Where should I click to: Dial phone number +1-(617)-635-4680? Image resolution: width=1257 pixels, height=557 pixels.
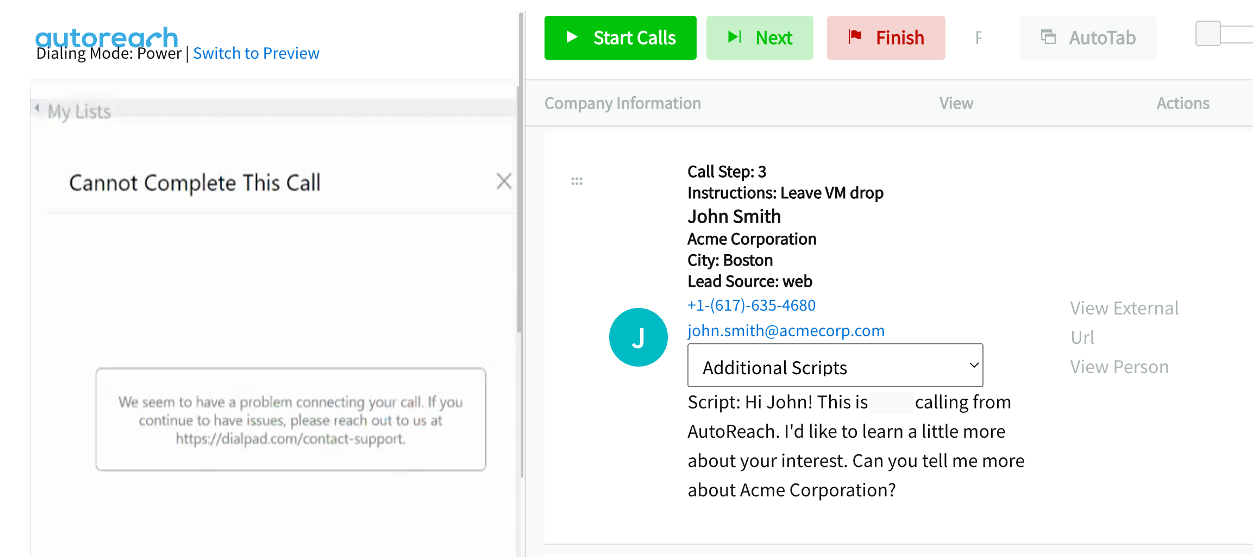[x=751, y=305]
